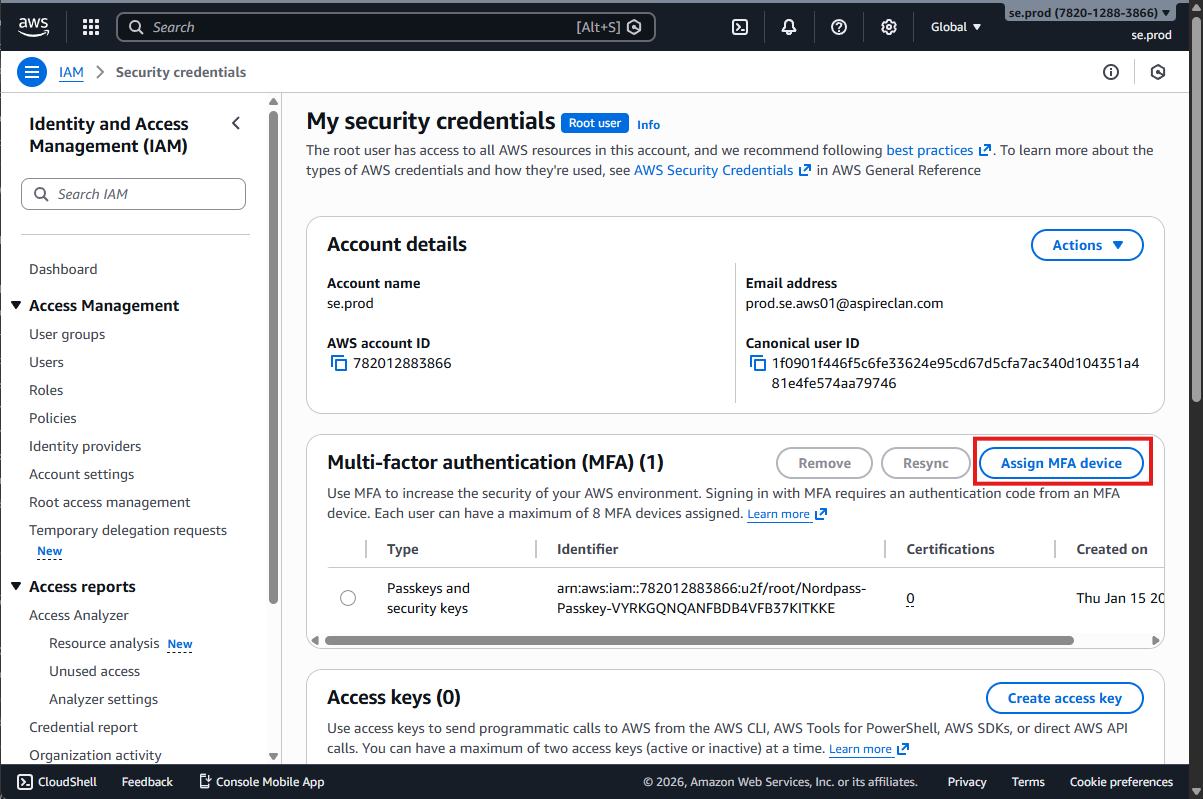Click the Amazon Q icon in search bar
This screenshot has height=799, width=1203.
(634, 27)
